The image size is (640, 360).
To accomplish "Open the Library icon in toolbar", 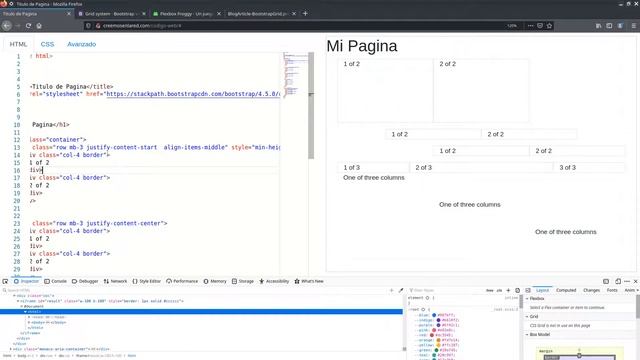I will pos(598,26).
